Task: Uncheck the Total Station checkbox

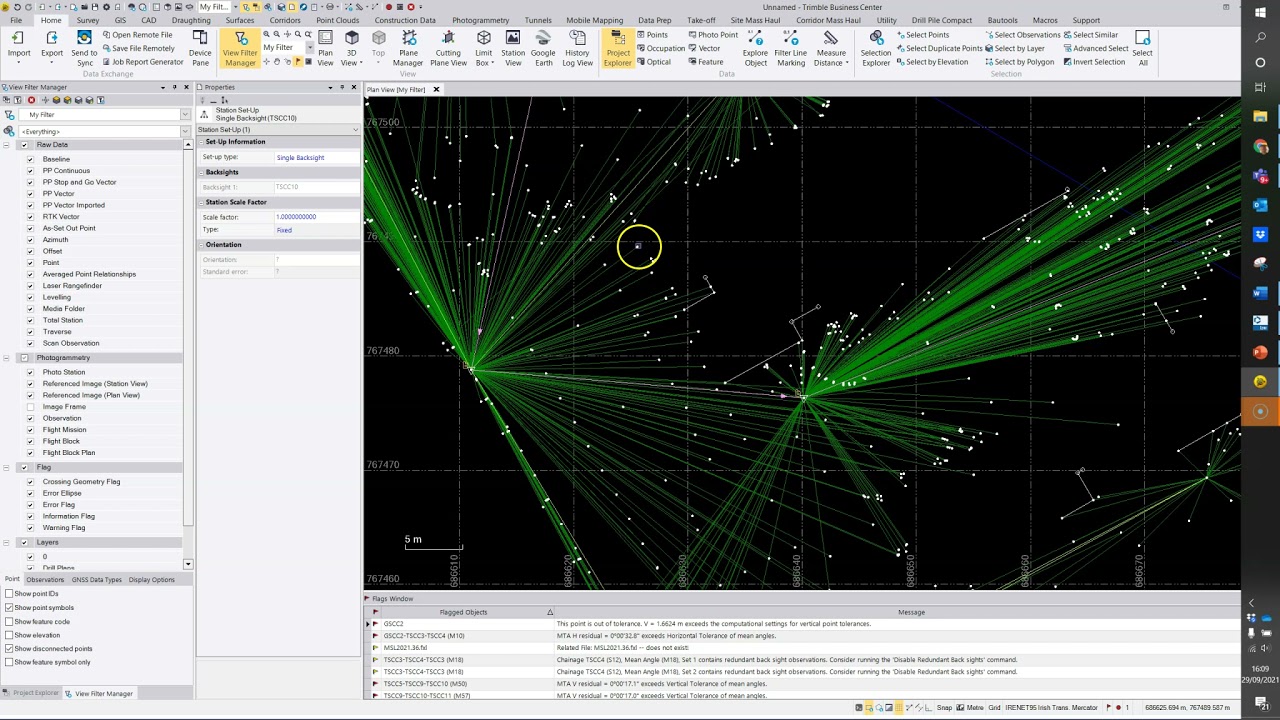Action: pos(30,320)
